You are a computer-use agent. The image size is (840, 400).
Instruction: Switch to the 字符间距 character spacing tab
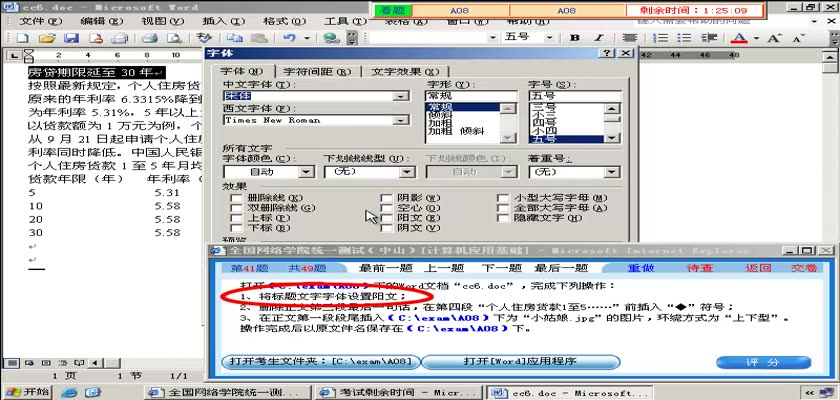317,72
